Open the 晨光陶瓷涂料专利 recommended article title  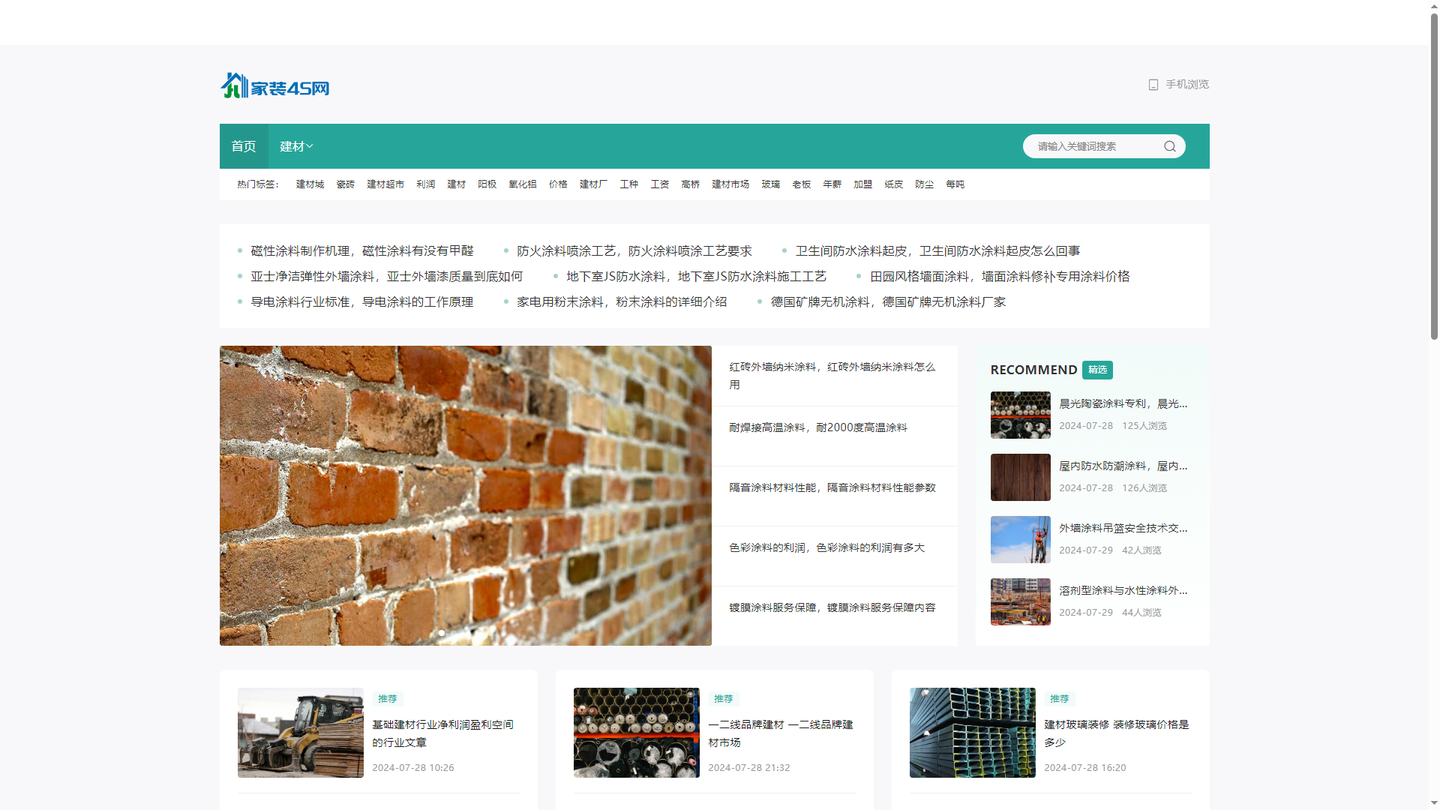1124,404
